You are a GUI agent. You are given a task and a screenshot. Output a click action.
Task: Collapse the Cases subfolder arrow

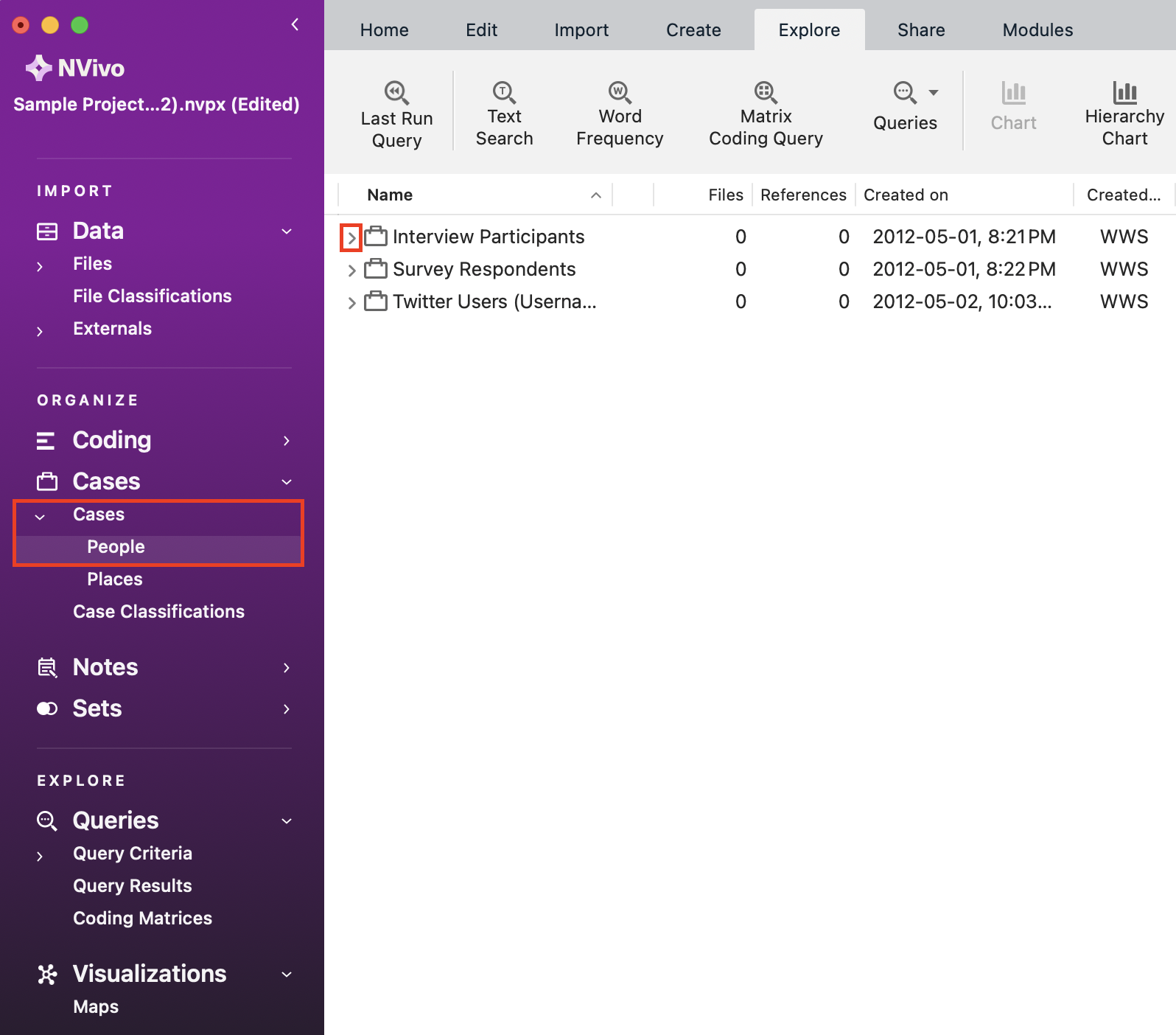pos(40,517)
